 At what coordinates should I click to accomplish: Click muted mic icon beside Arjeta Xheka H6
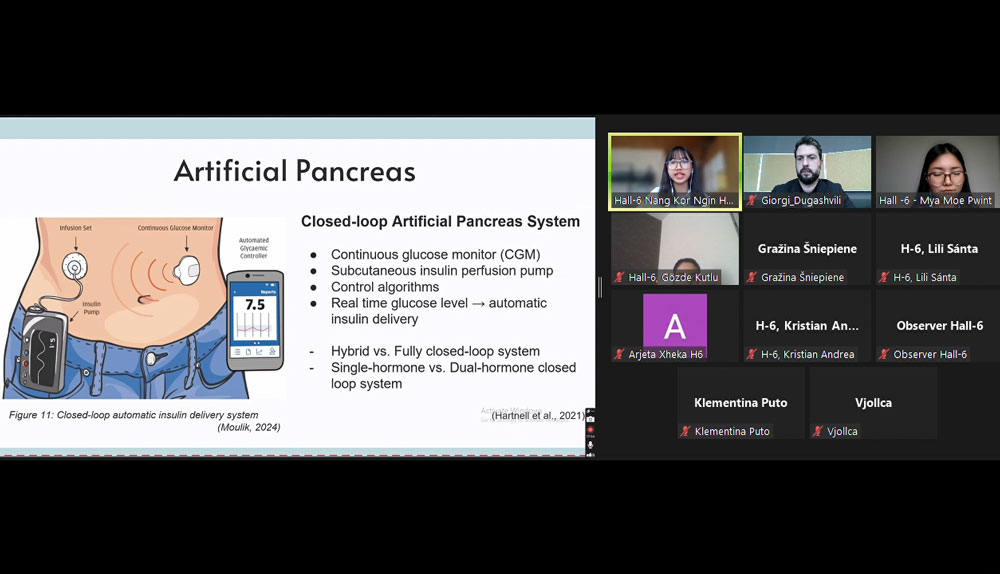point(620,355)
